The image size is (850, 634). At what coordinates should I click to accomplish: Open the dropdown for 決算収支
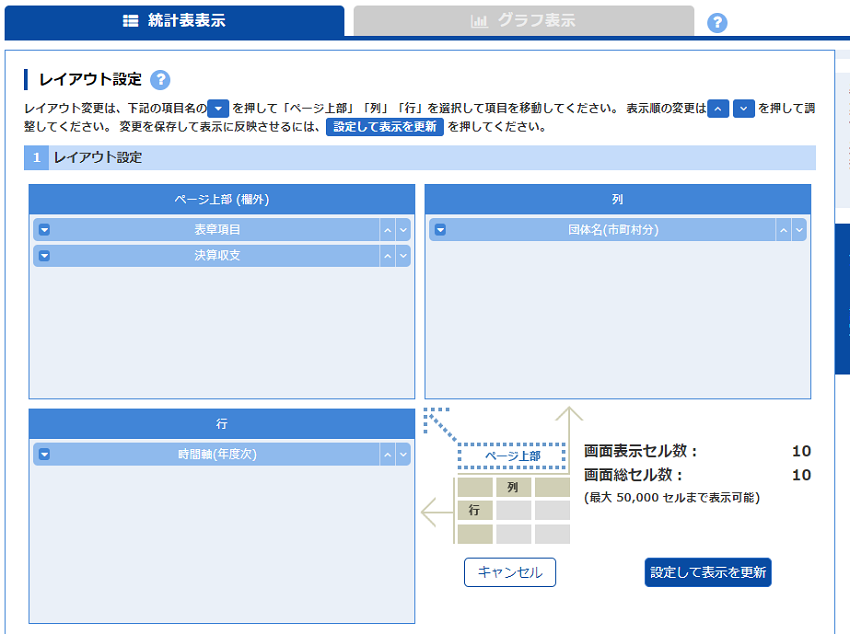coord(44,256)
